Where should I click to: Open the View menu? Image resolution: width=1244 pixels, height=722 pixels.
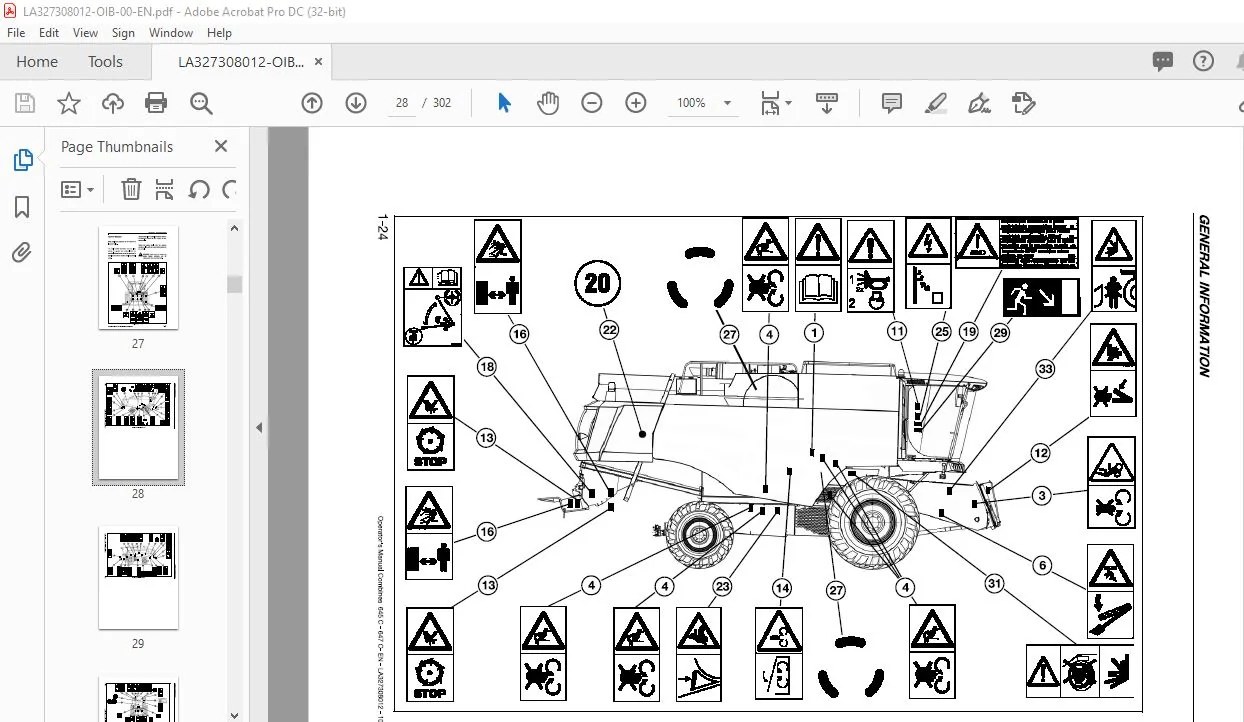point(85,33)
